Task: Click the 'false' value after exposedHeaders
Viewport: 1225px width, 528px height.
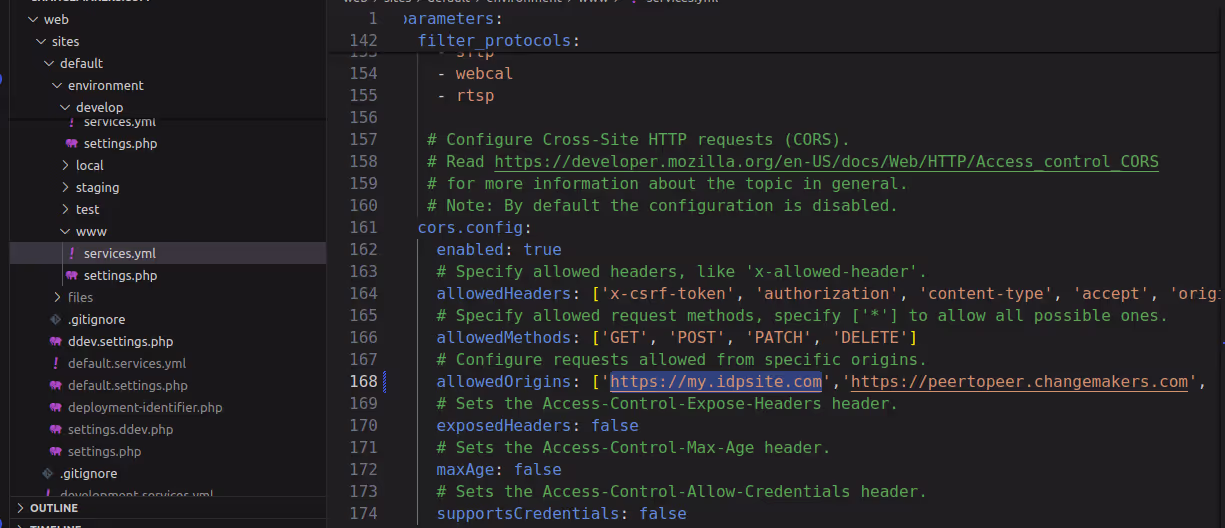Action: 614,426
